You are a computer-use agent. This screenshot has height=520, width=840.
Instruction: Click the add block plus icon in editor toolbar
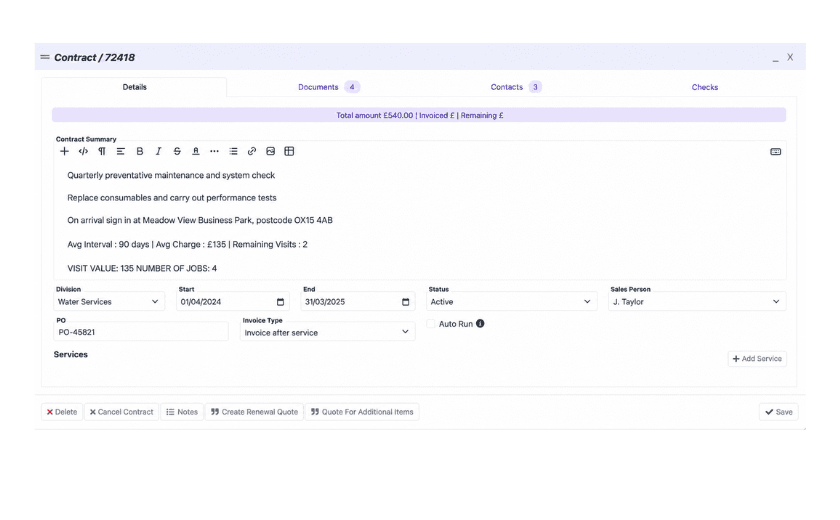click(x=64, y=152)
